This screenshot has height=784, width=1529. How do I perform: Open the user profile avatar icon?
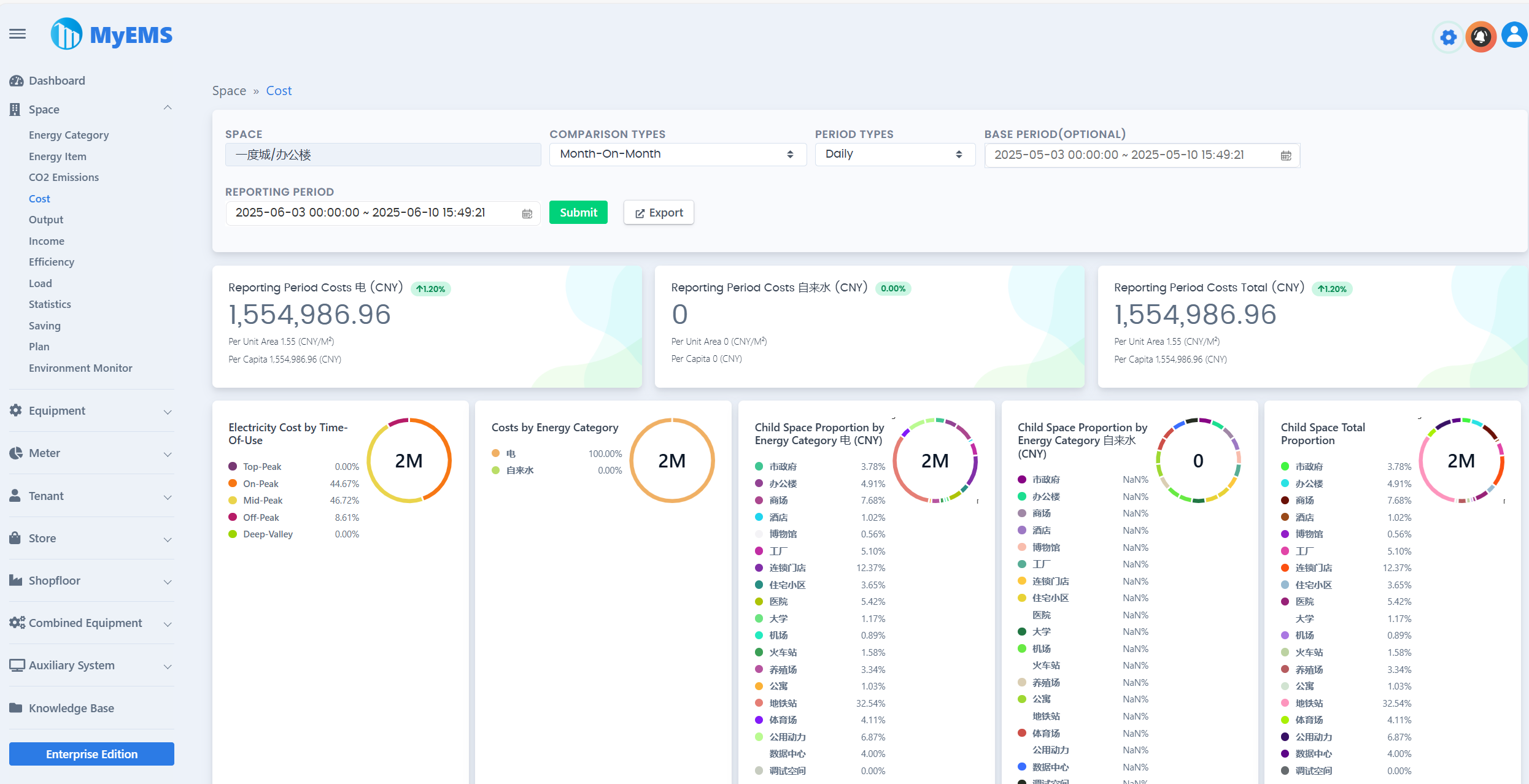pos(1514,36)
